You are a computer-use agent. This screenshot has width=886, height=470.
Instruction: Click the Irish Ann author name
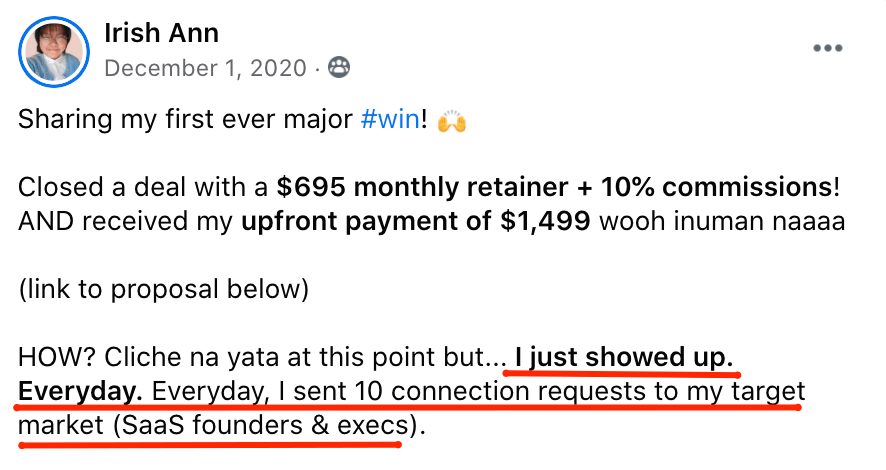161,33
